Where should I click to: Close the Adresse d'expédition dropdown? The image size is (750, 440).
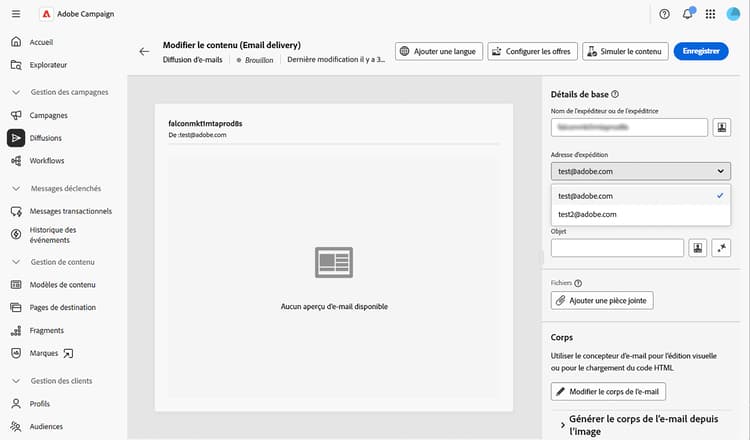(x=640, y=171)
